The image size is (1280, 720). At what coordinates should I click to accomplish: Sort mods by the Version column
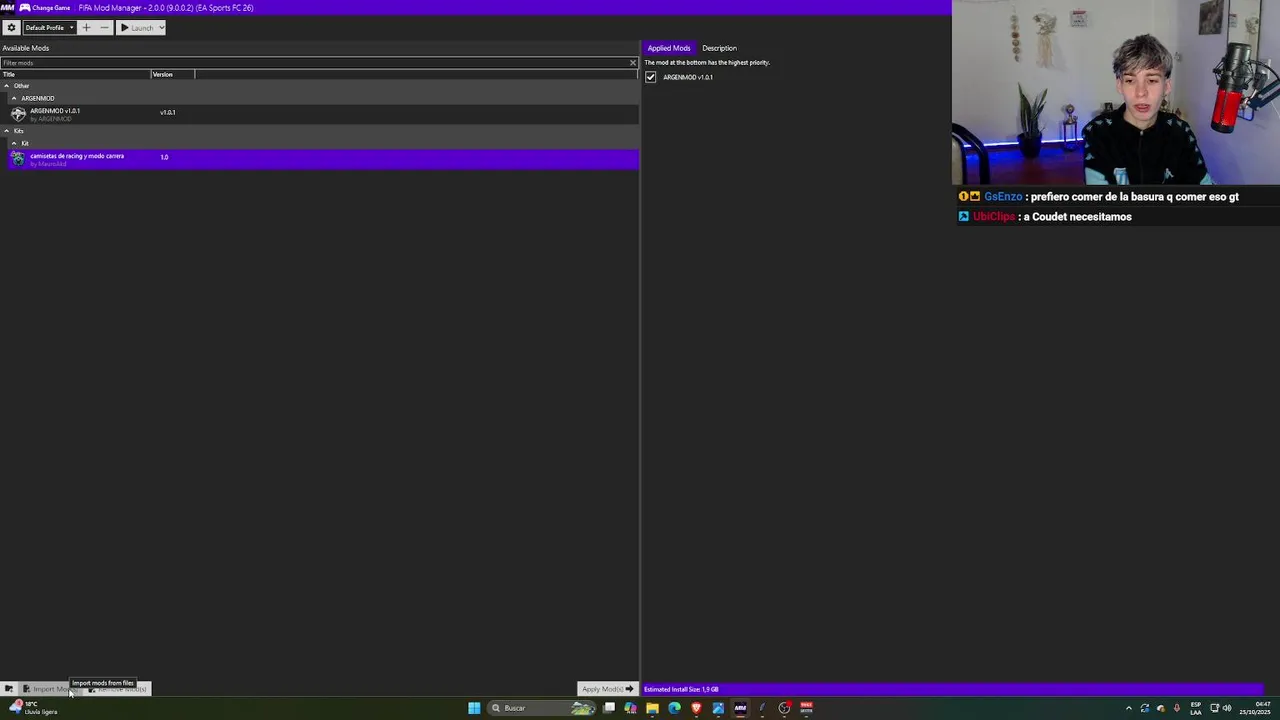point(172,74)
